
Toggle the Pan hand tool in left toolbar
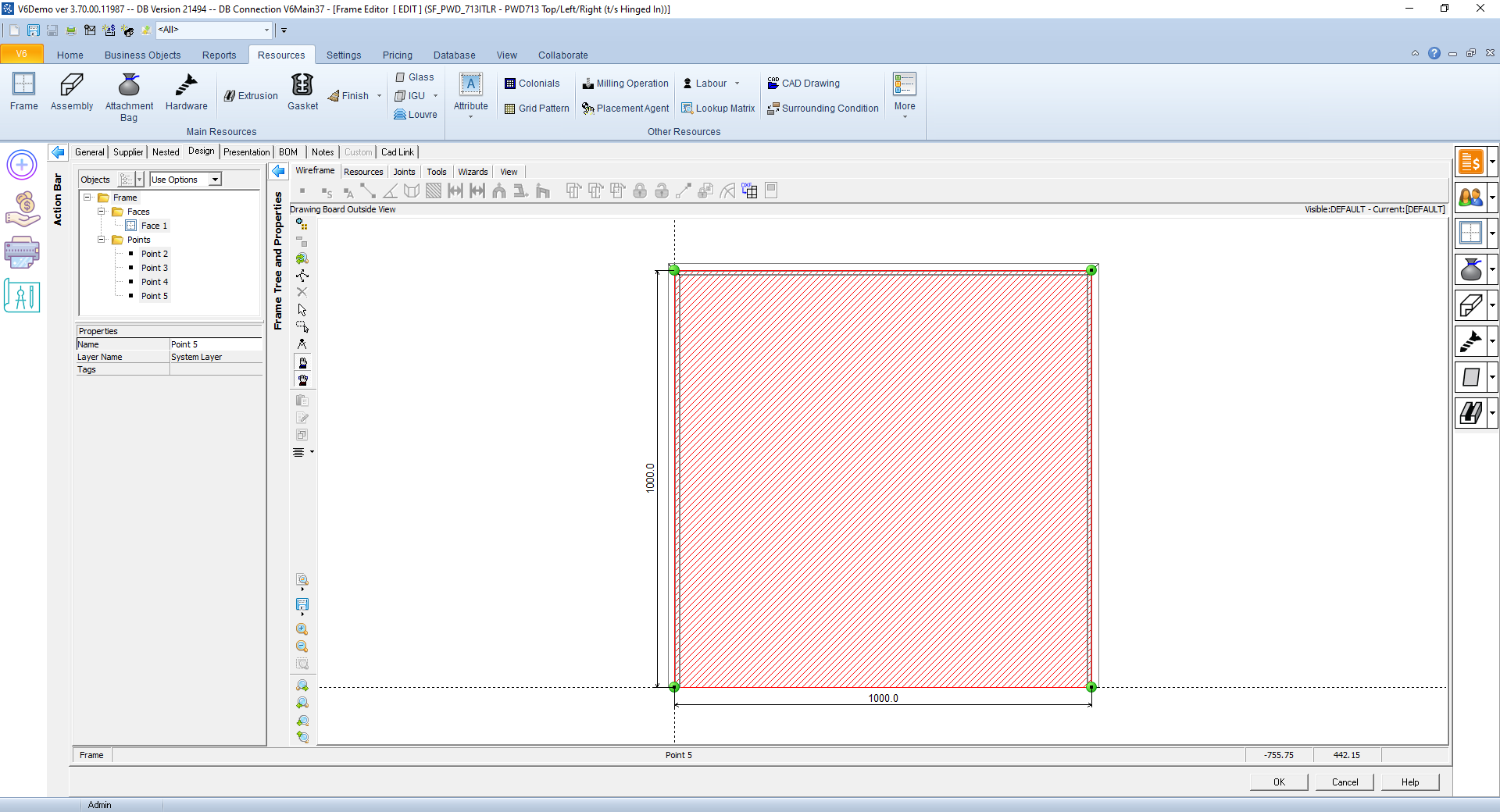[x=302, y=362]
